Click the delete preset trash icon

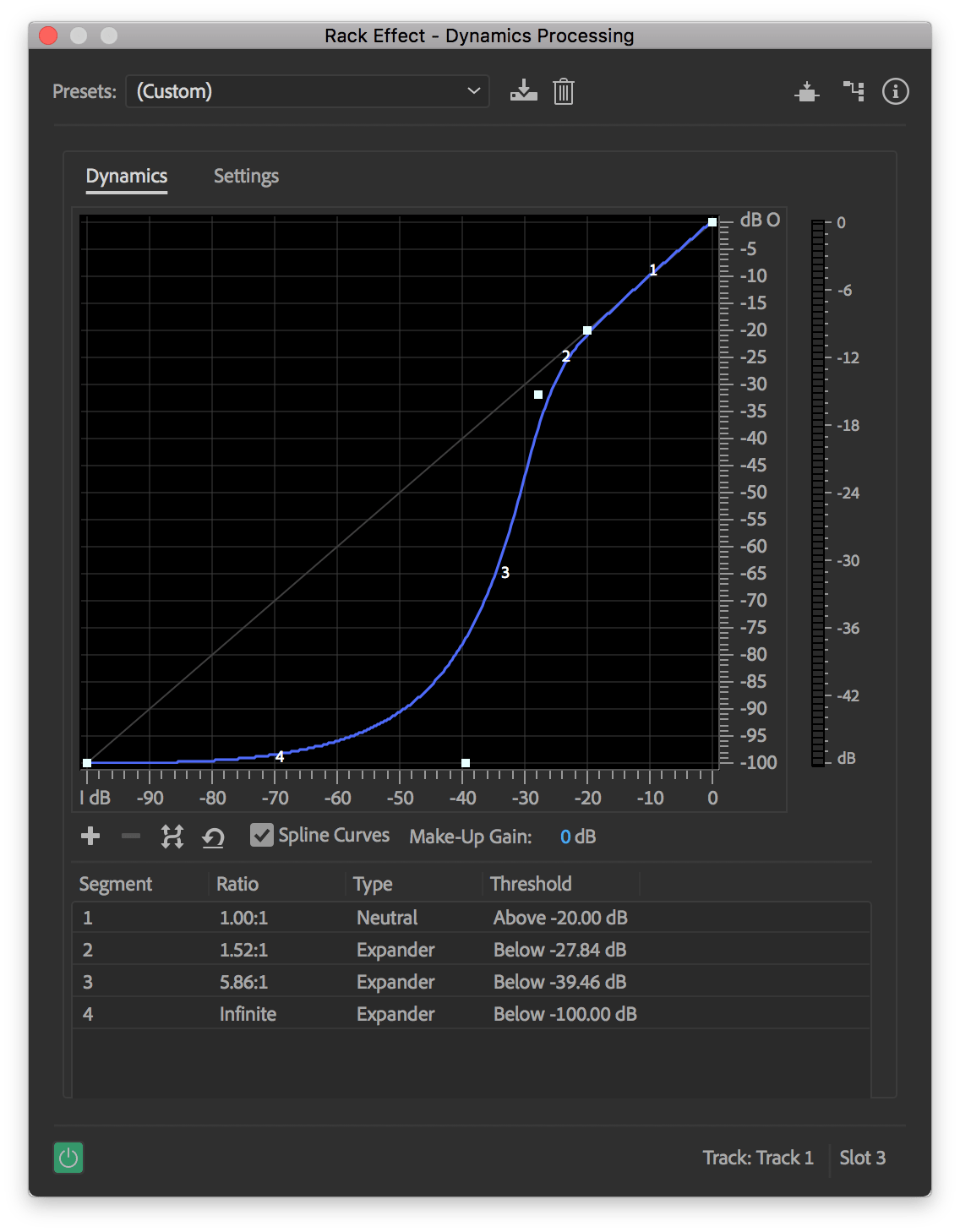tap(563, 91)
